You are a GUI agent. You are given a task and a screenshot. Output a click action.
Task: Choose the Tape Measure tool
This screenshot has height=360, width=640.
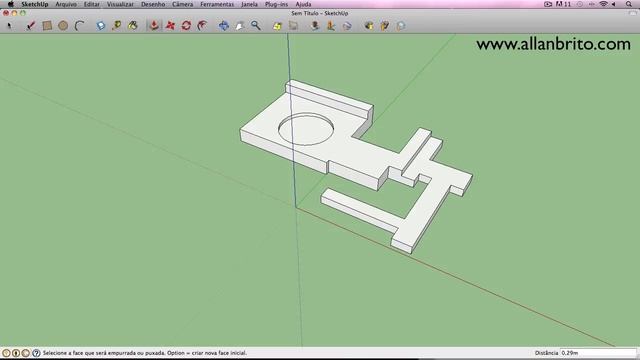116,26
